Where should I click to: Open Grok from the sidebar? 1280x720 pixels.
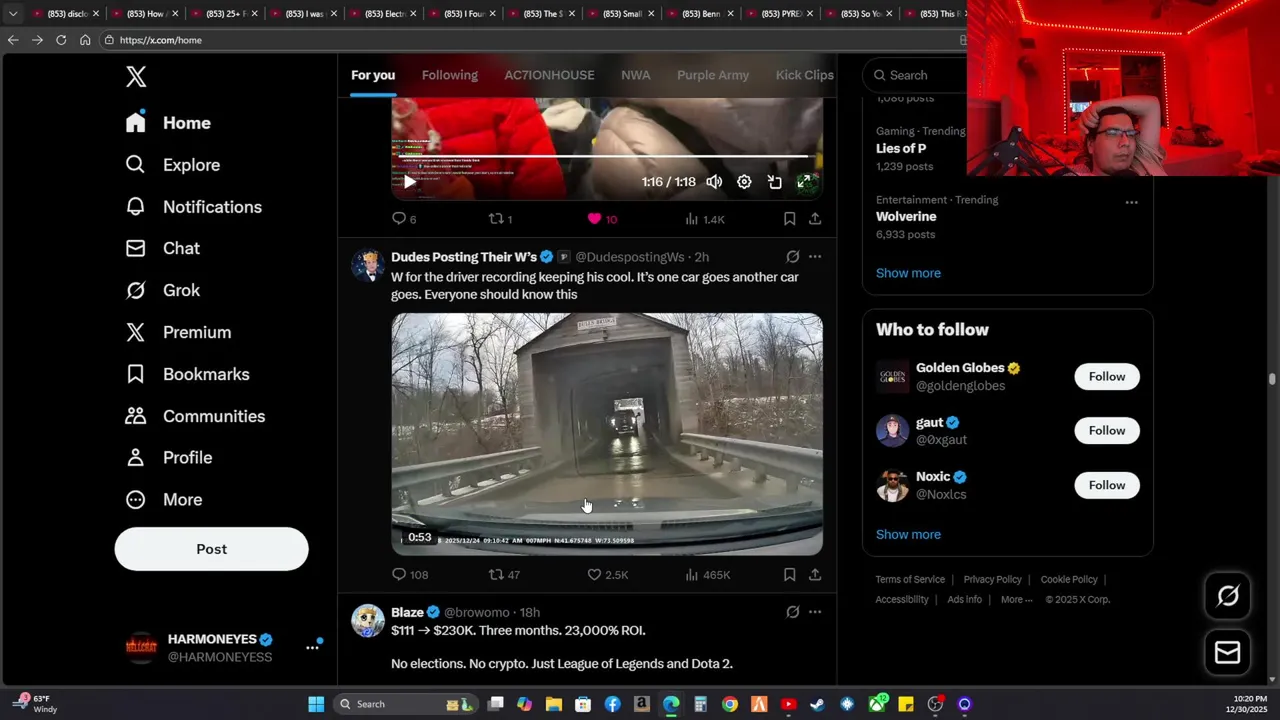162,290
